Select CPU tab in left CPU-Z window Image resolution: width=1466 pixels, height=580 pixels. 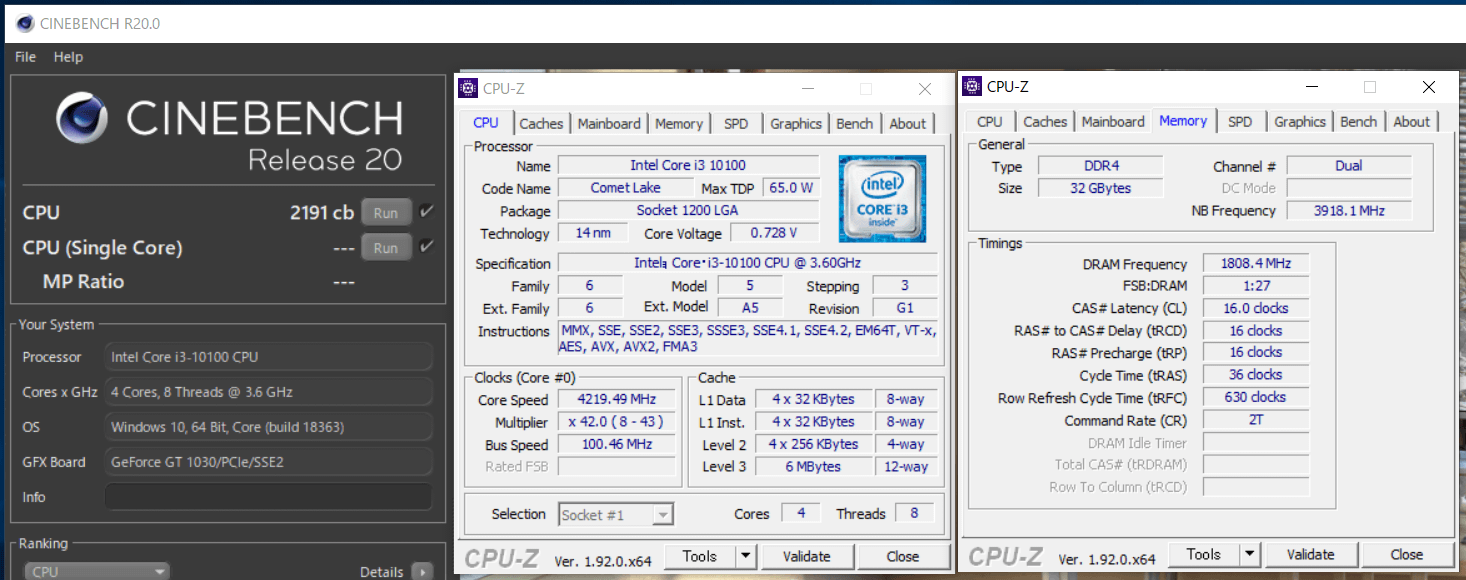point(486,122)
